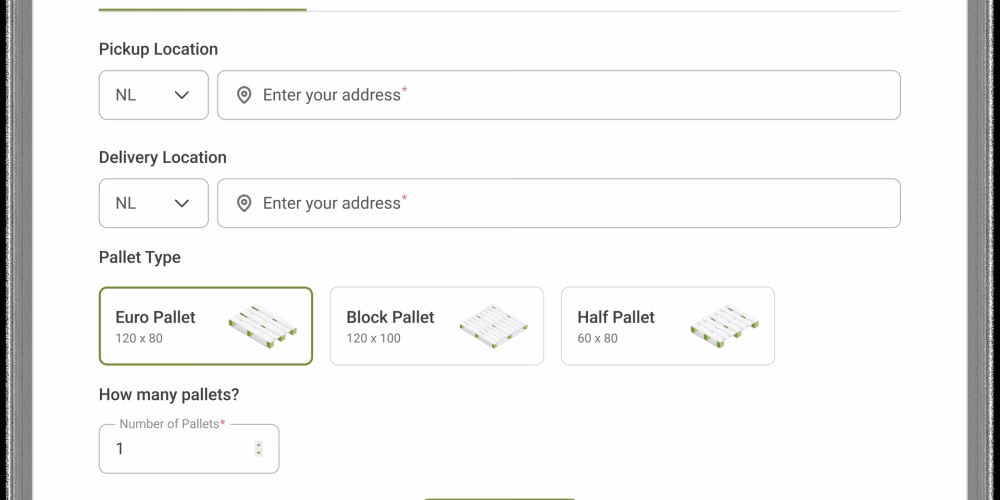Screen dimensions: 1000x500
Task: Click the How many pallets? heading
Action: pyautogui.click(x=169, y=395)
